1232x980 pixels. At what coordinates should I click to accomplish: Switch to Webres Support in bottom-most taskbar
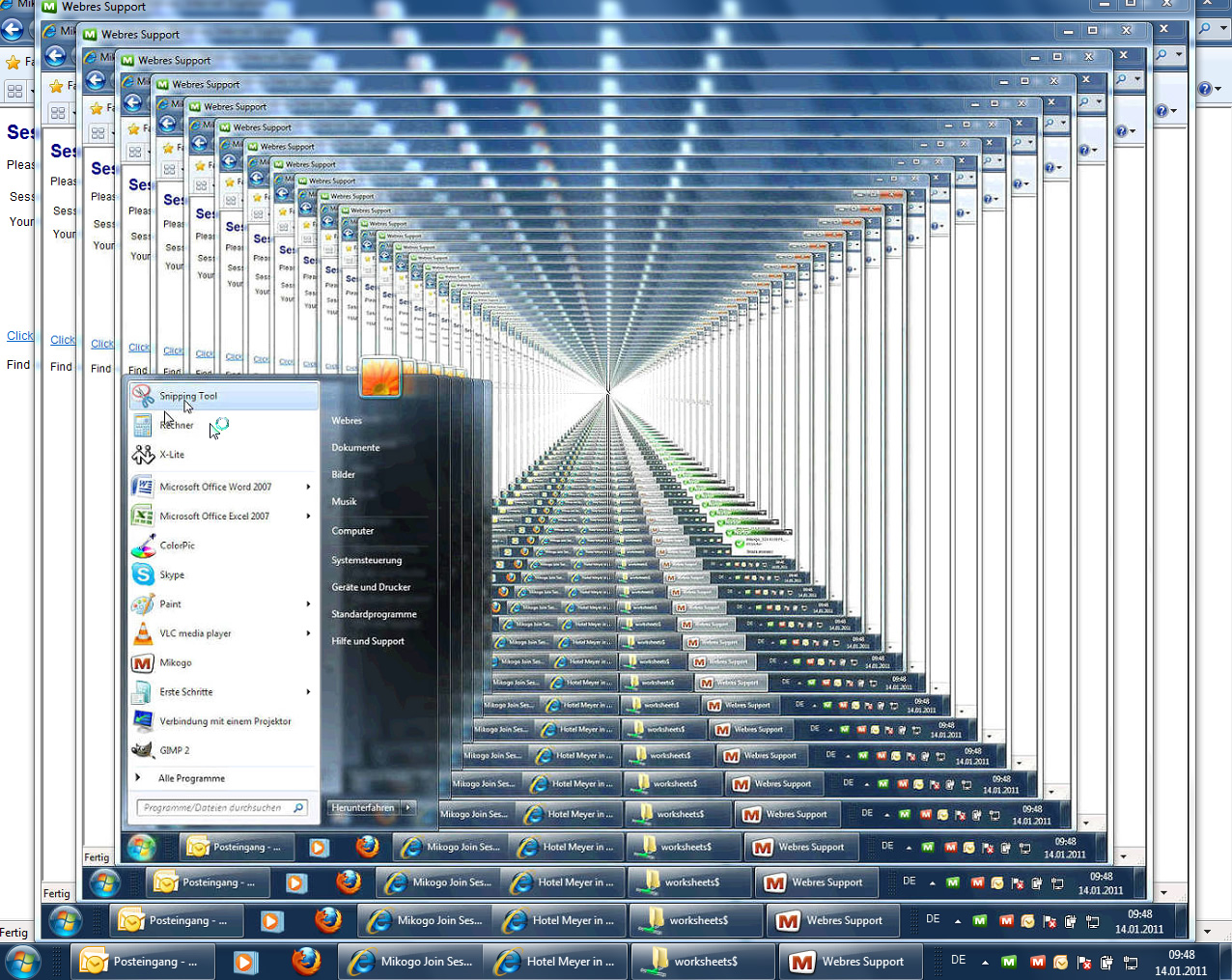pos(850,962)
